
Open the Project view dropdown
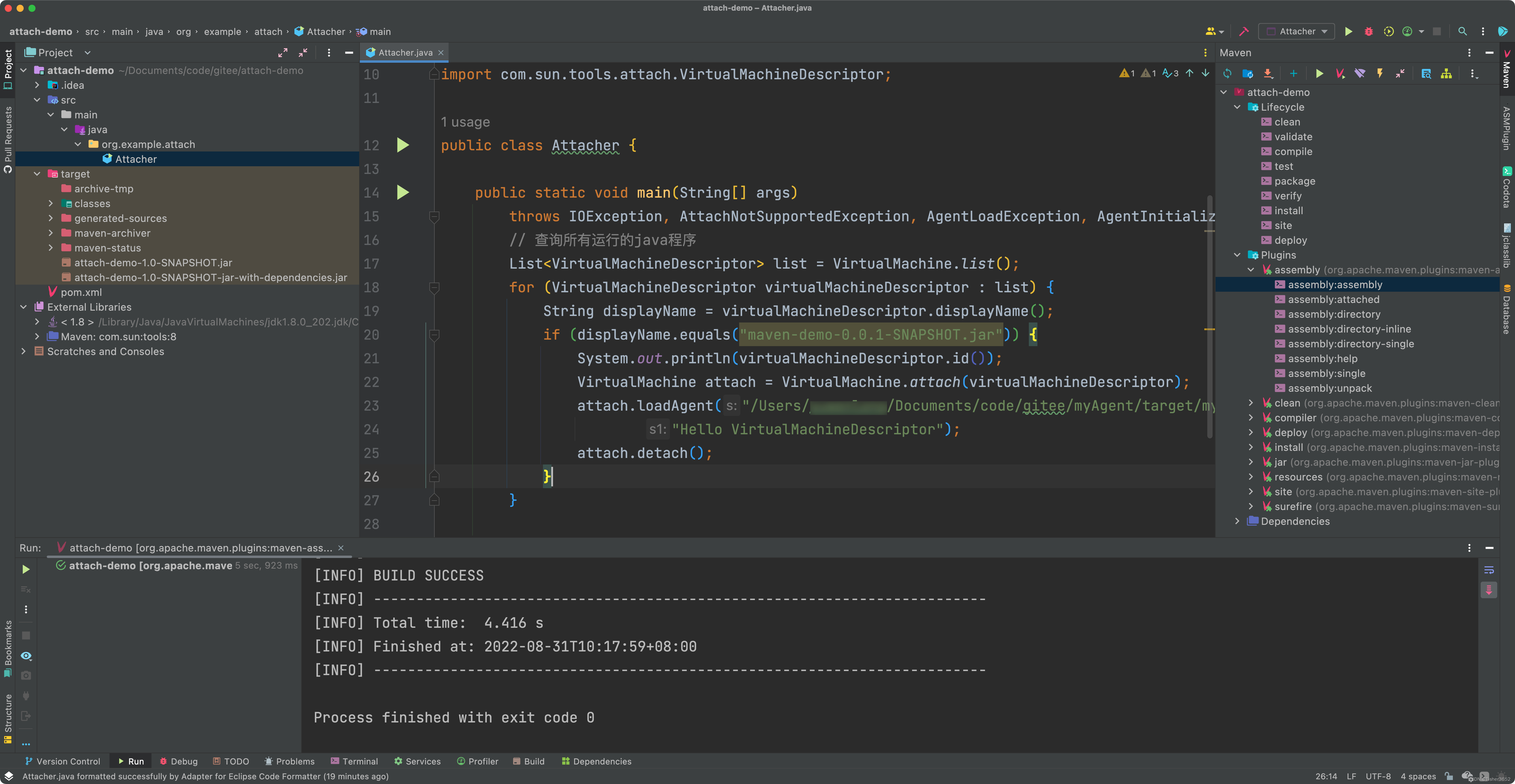[x=87, y=53]
